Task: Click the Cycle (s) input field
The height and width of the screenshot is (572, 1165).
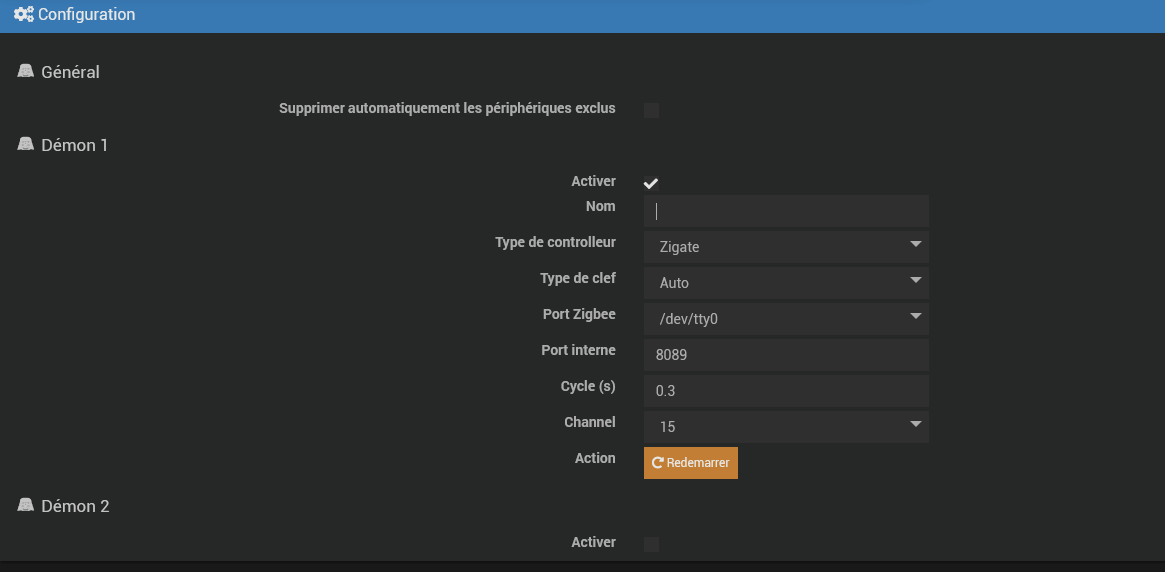Action: pos(786,391)
